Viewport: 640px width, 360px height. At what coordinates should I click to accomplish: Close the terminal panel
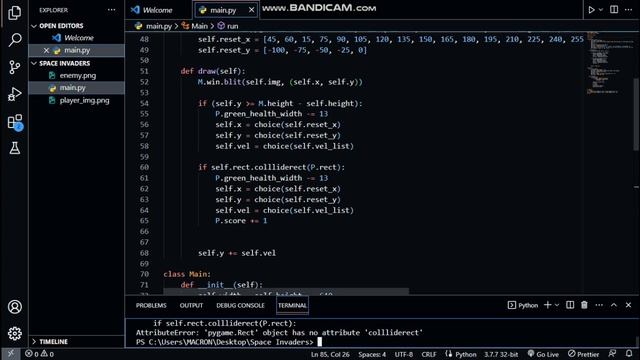coord(629,305)
